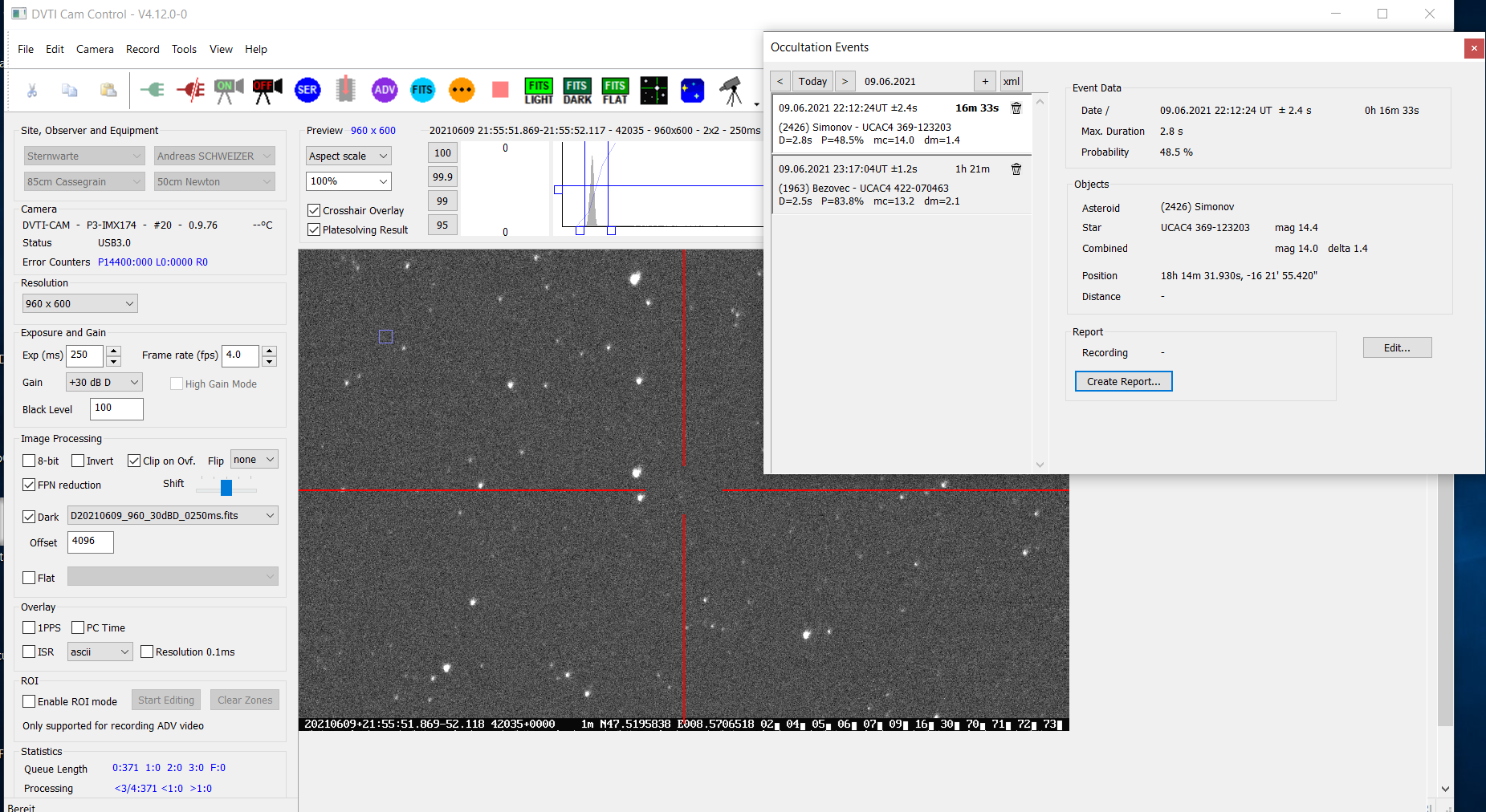
Task: Click the FITS DARK toolbar icon
Action: click(576, 91)
